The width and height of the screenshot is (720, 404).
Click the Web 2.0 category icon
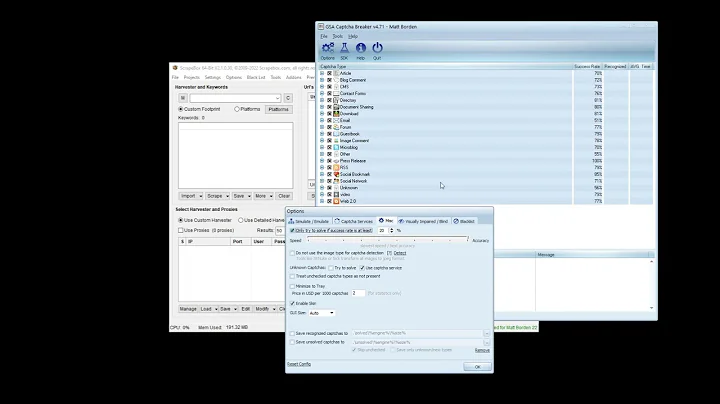click(x=336, y=201)
